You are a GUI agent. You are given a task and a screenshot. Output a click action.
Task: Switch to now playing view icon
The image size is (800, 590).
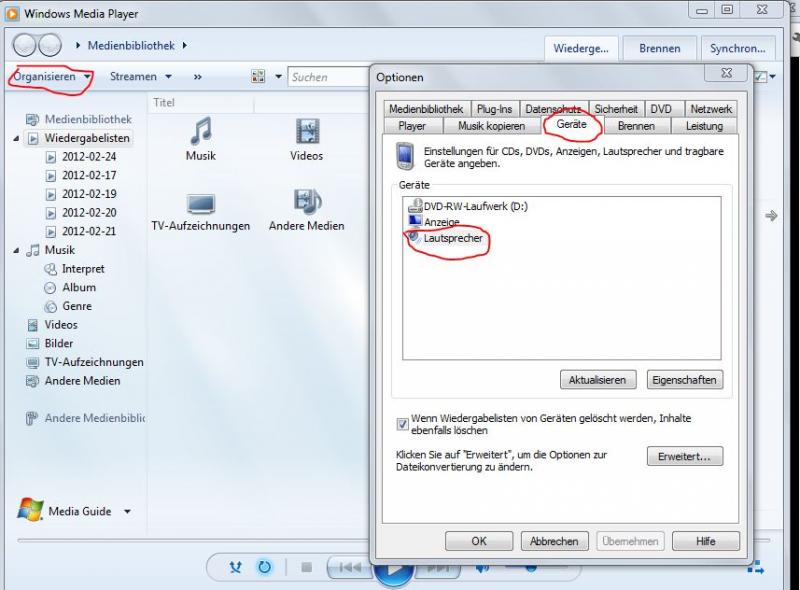click(x=756, y=567)
